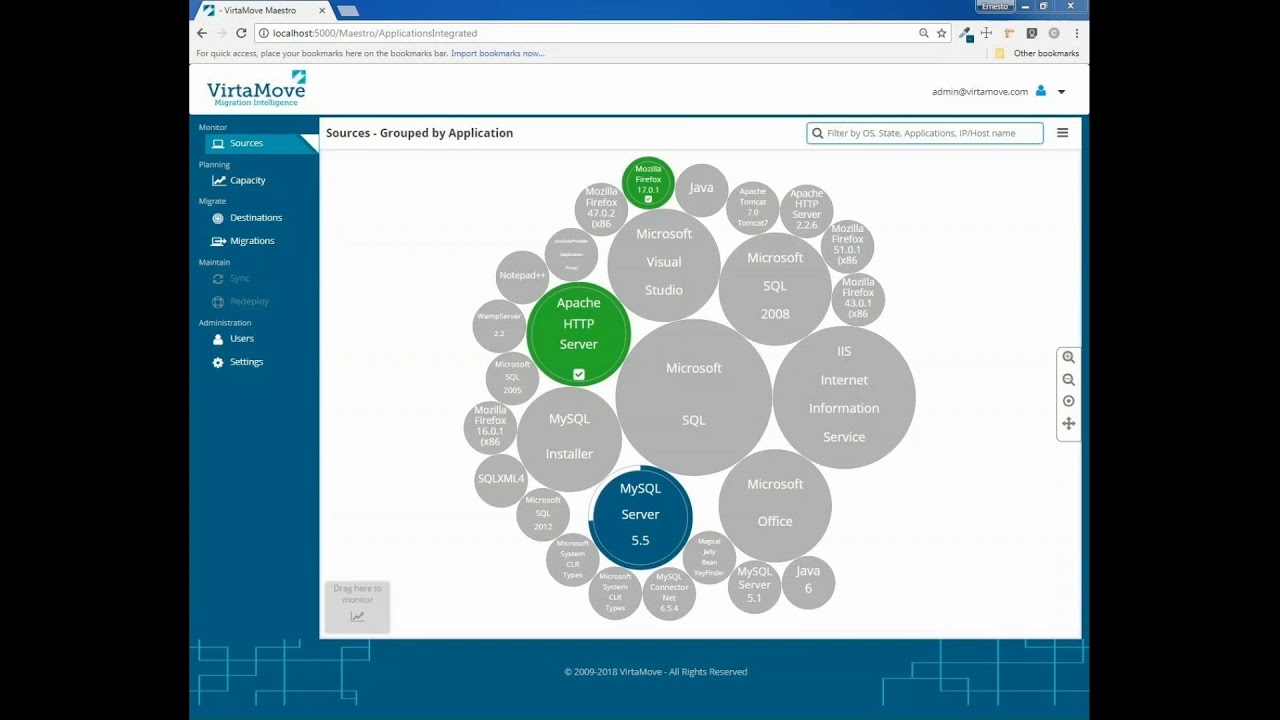Screen dimensions: 1280x720
Task: Click the zoom out magnifier icon
Action: click(1069, 380)
